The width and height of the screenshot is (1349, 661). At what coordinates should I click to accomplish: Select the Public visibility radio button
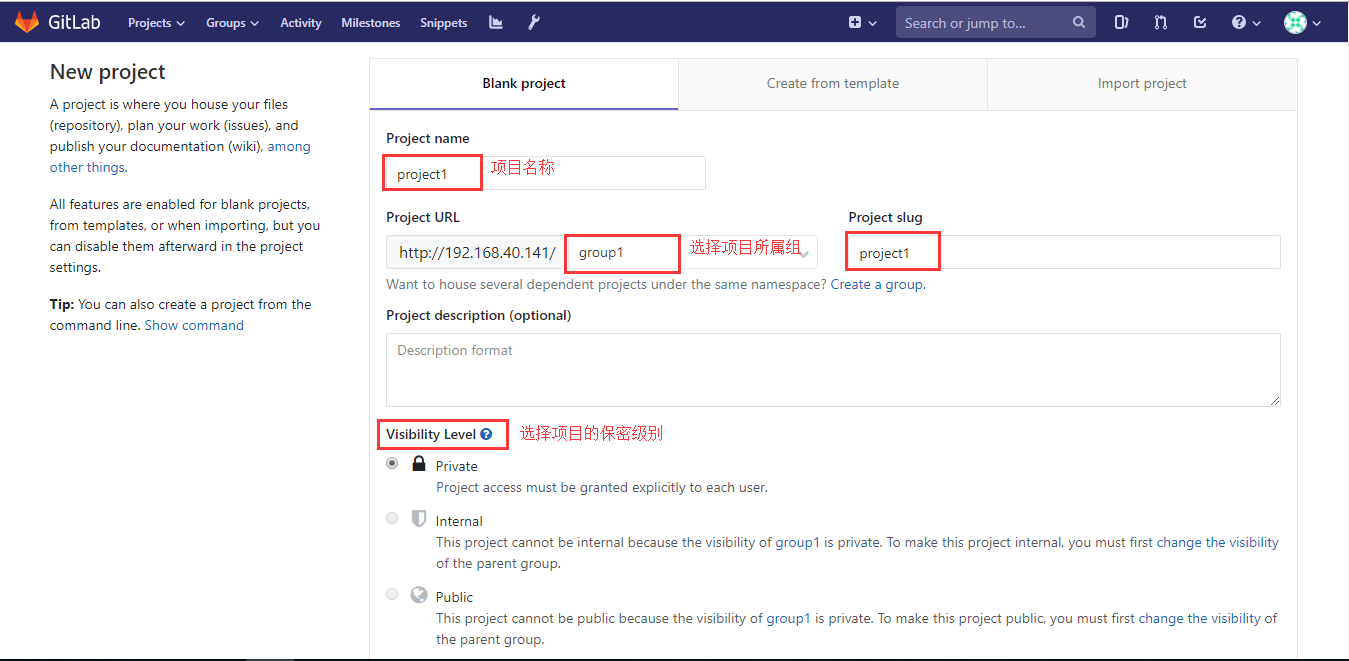[x=392, y=595]
